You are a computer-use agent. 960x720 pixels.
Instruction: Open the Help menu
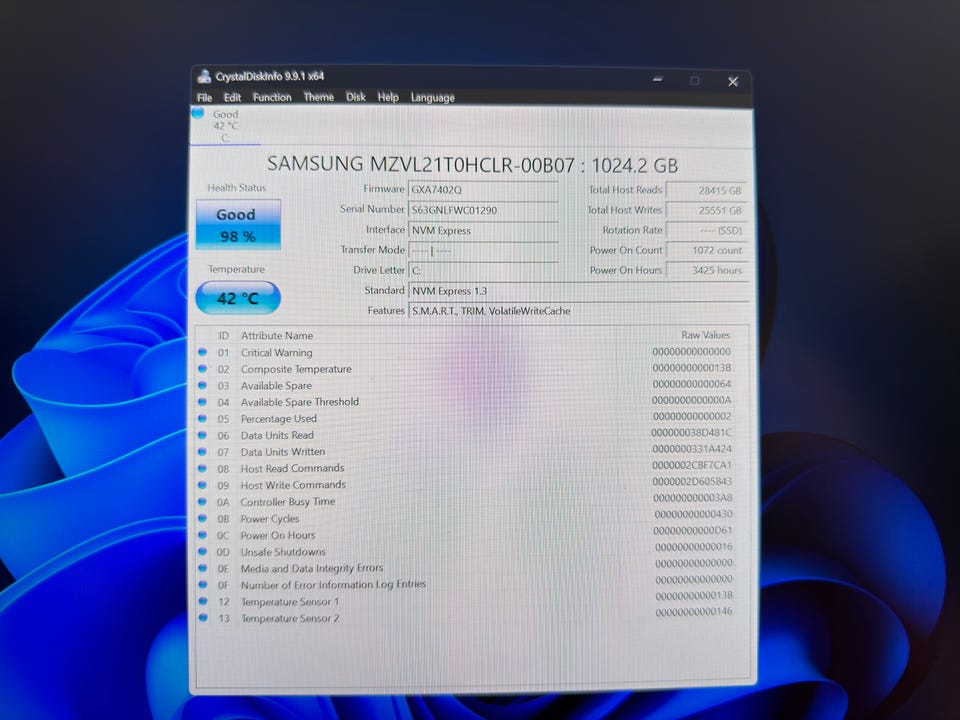click(x=388, y=97)
